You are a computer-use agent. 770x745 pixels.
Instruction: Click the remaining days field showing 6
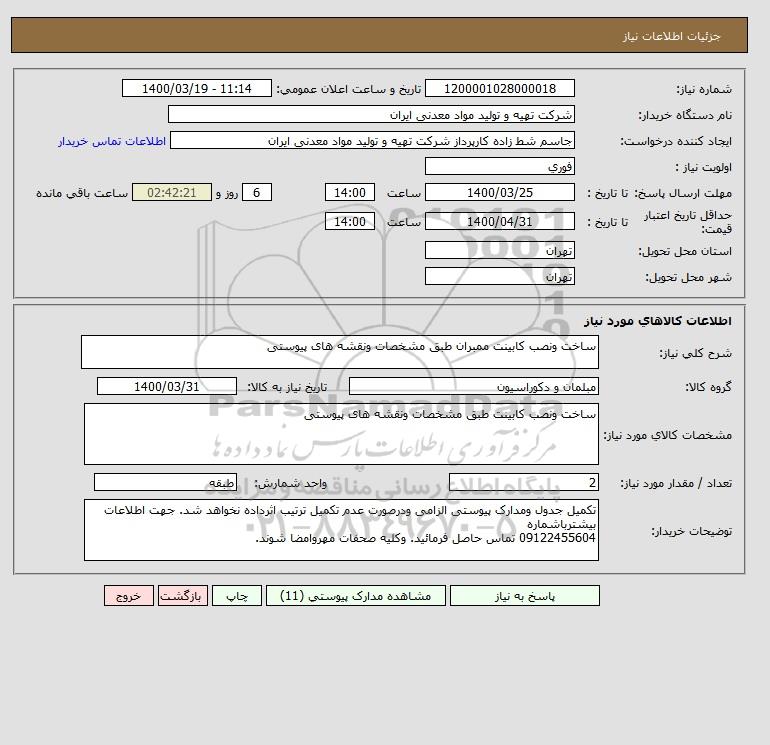coord(256,193)
